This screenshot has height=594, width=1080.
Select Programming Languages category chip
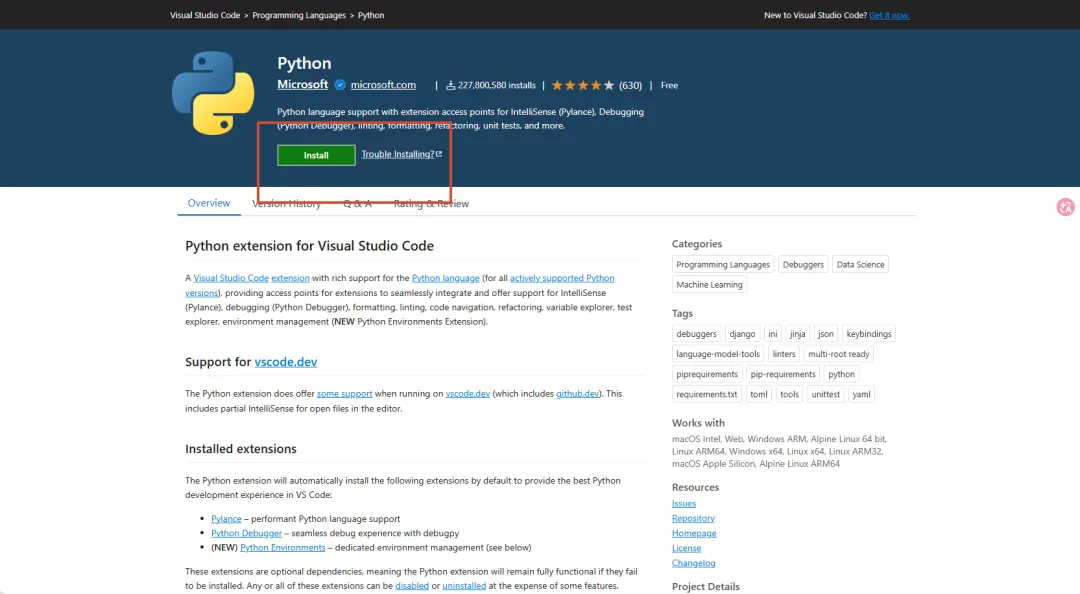pos(723,265)
